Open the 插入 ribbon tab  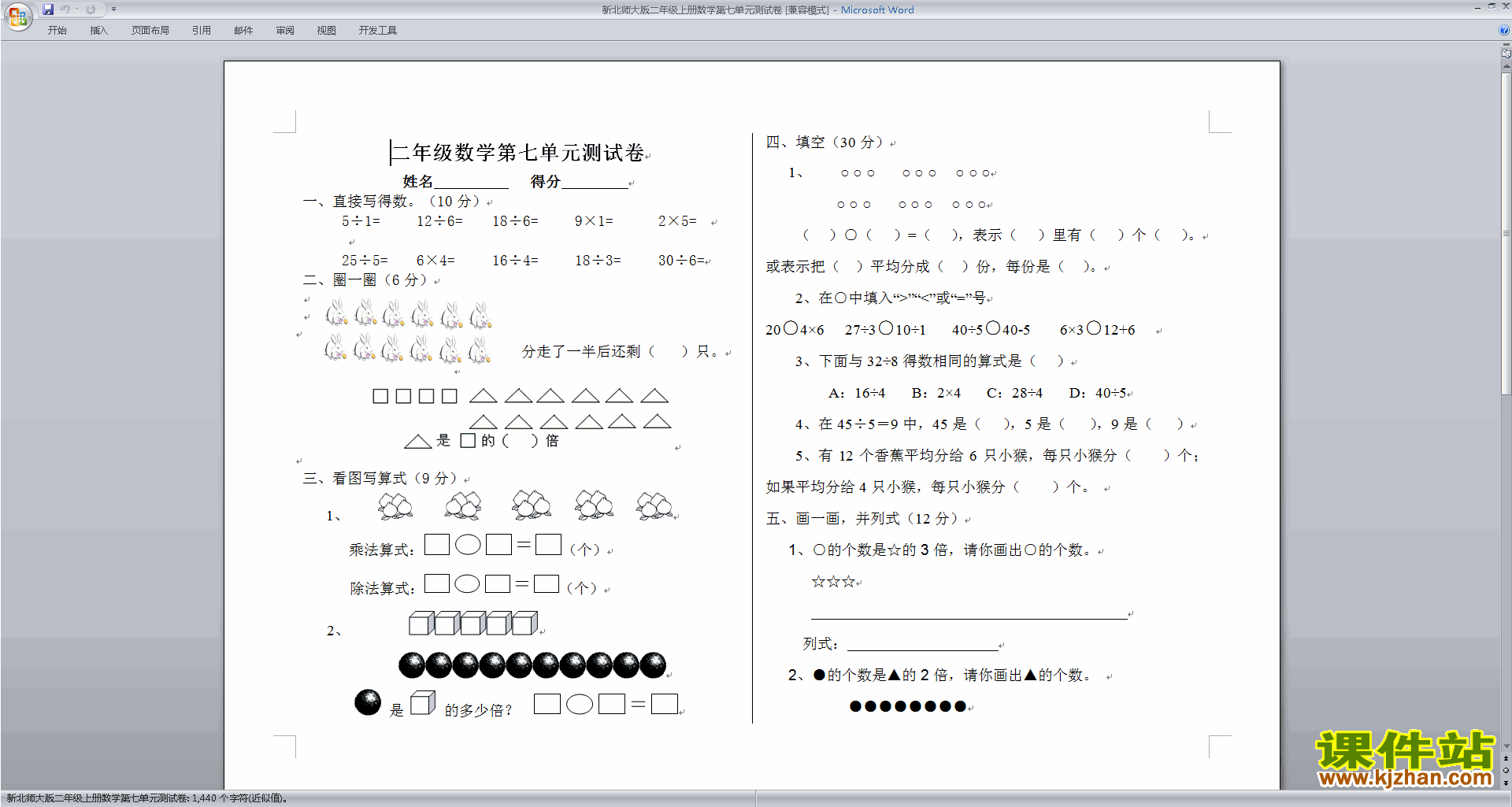tap(98, 31)
